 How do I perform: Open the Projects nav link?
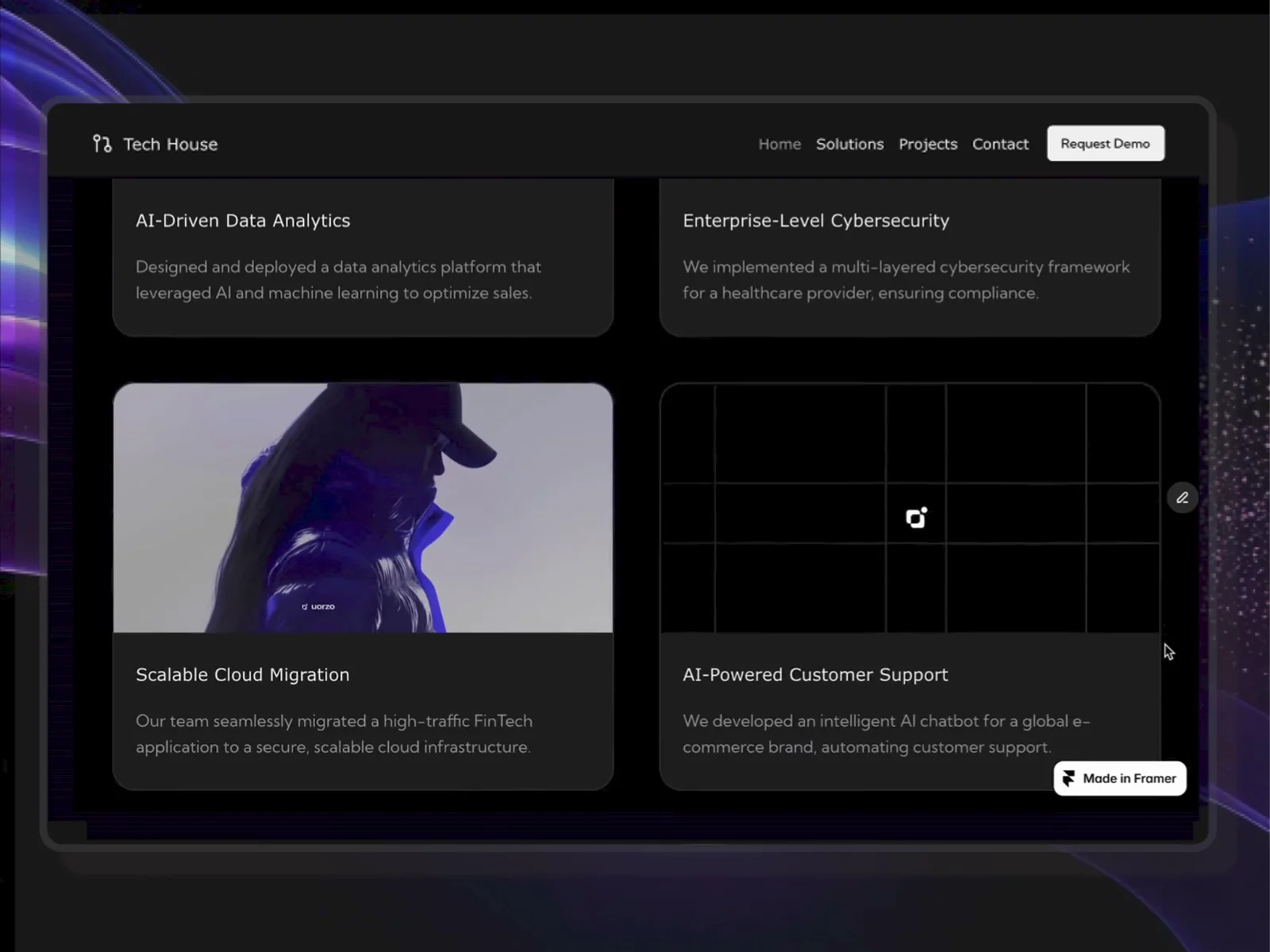tap(928, 144)
